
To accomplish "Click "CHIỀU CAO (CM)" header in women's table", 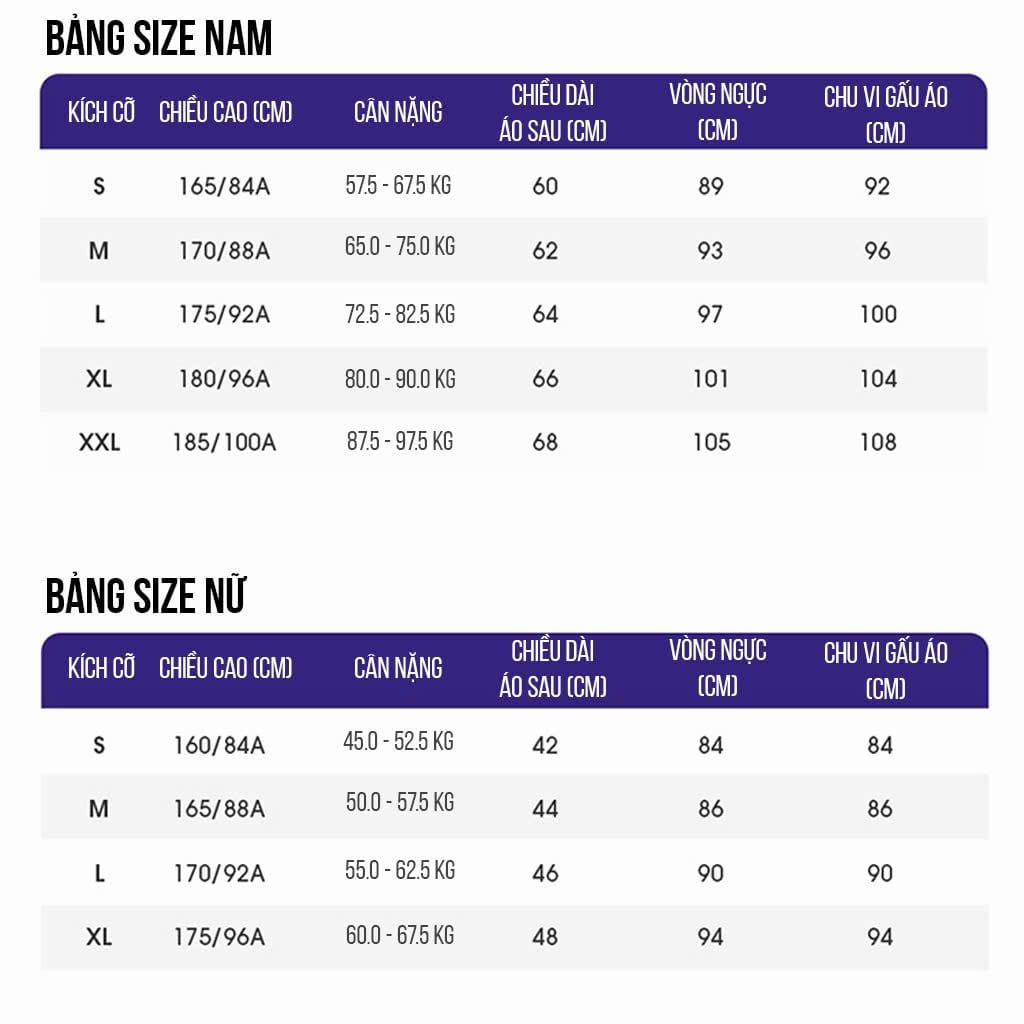I will [x=226, y=668].
